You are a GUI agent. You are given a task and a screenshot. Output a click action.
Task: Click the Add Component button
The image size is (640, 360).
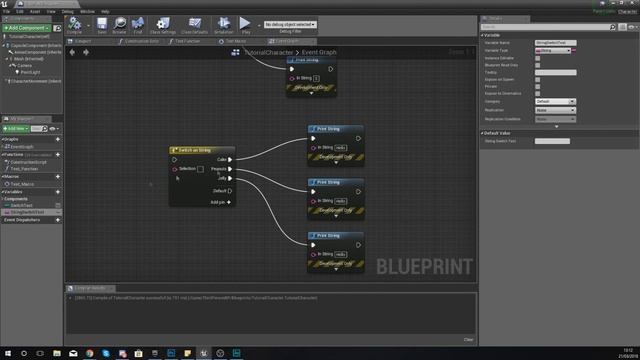(x=27, y=28)
